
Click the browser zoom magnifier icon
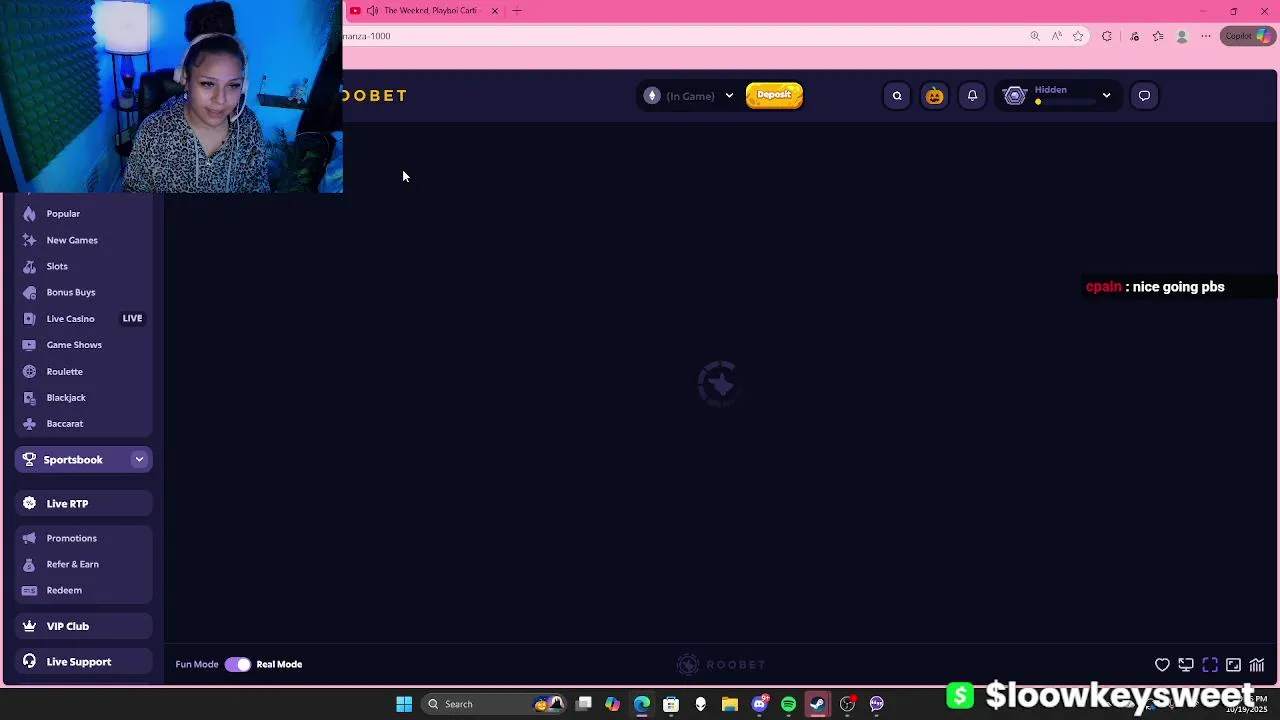[x=1035, y=36]
